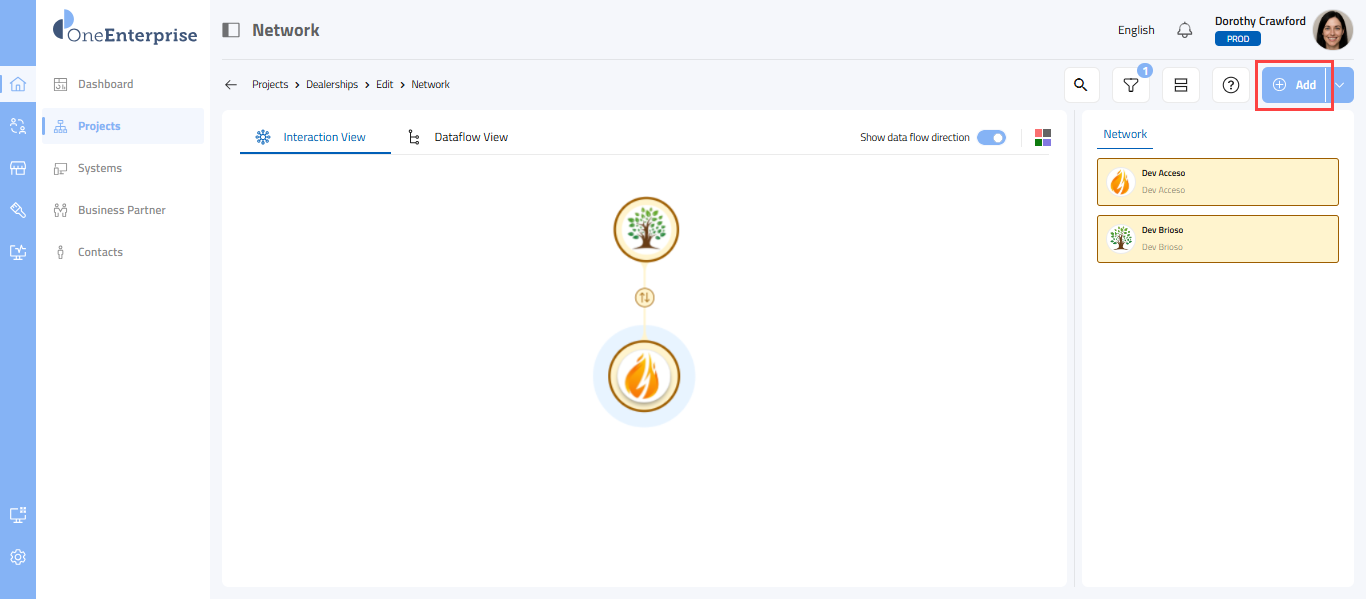Click the Add button

[x=1294, y=85]
